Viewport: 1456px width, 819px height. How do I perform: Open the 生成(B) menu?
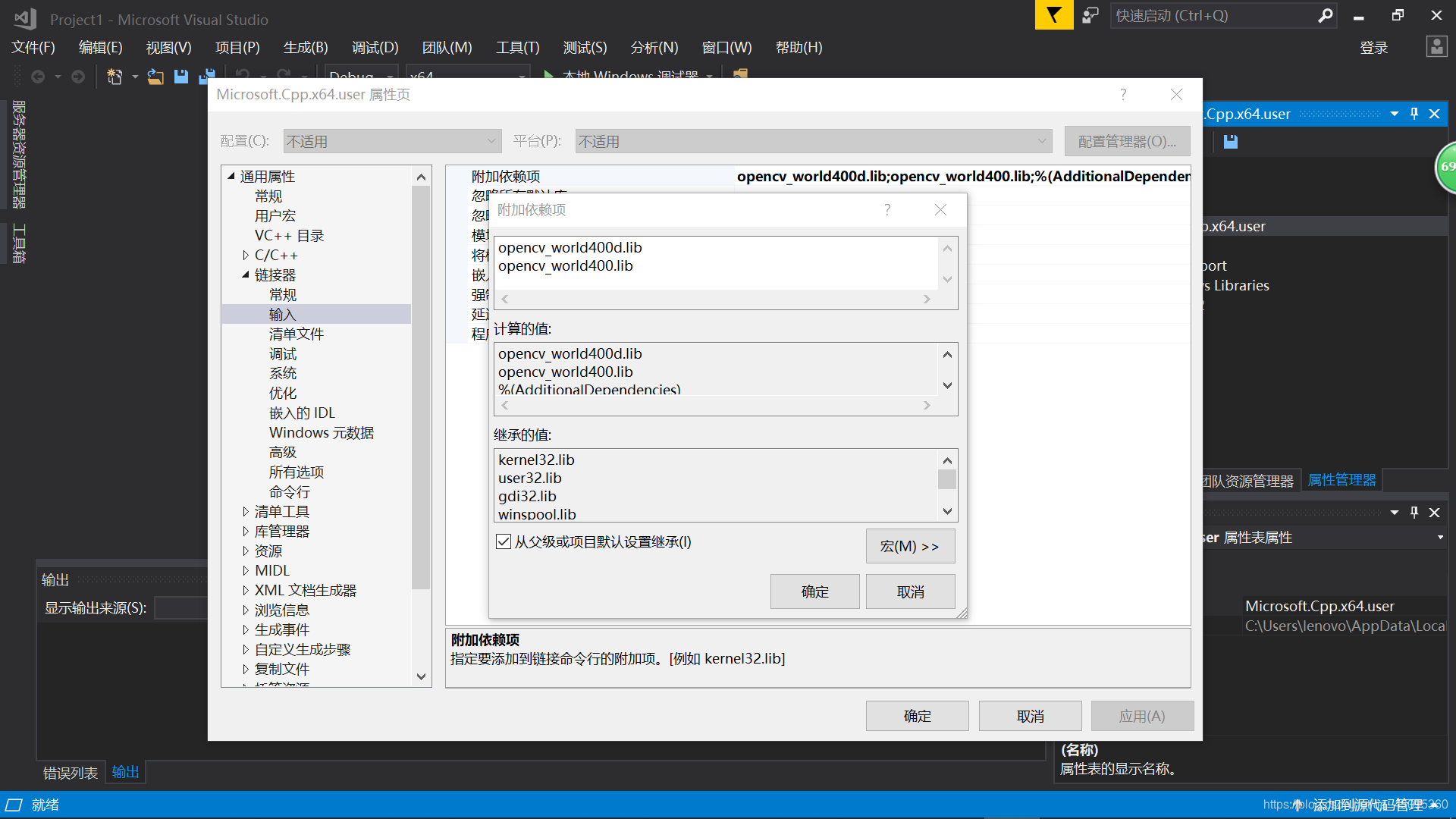point(306,47)
